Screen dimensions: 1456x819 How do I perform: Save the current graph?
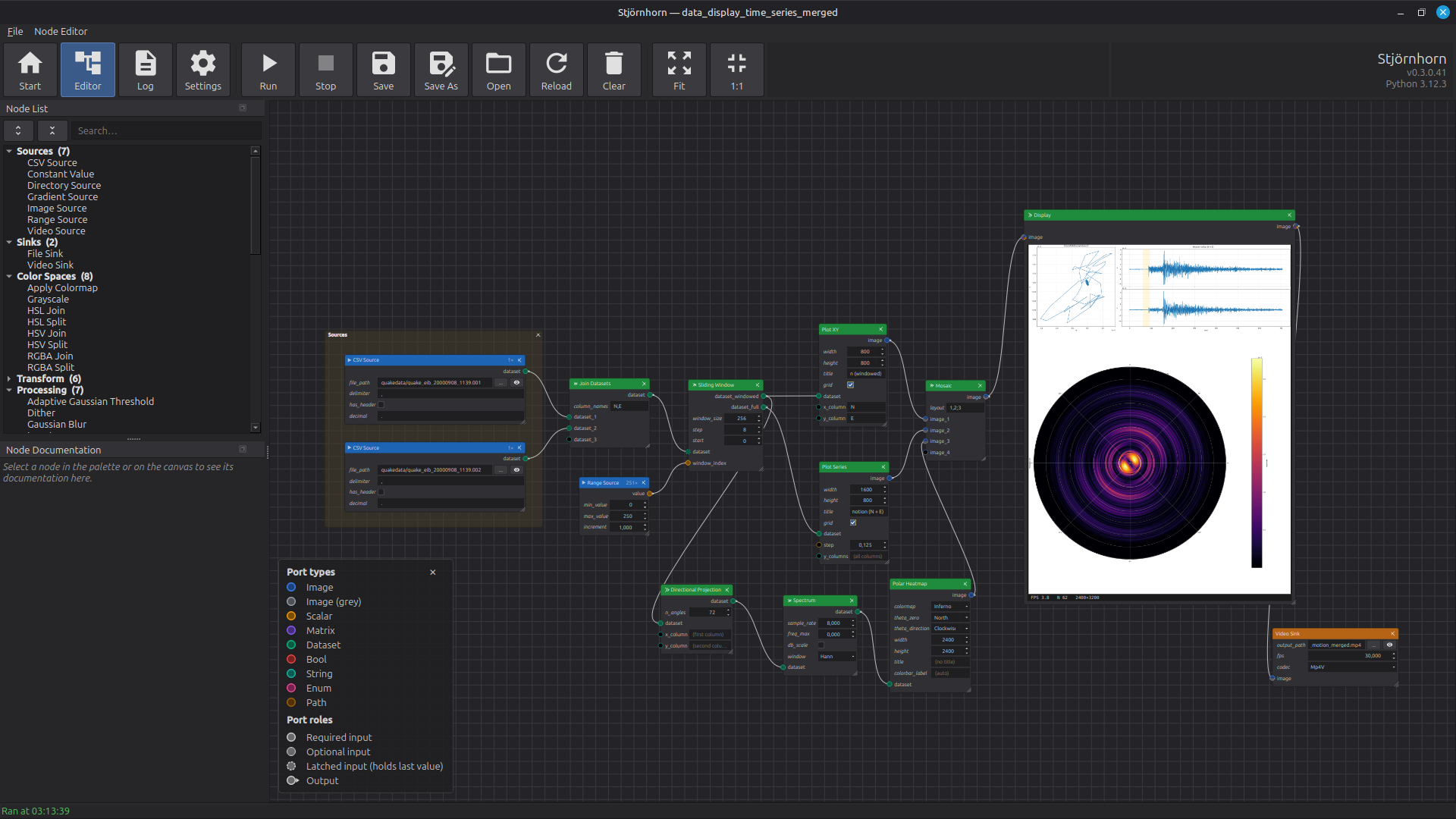384,70
